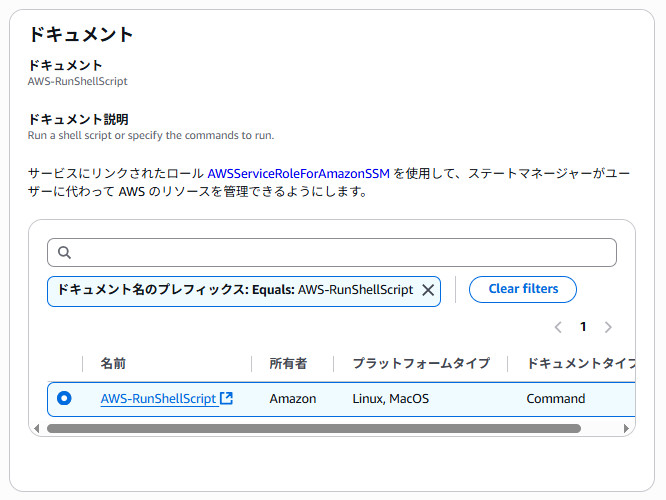666x500 pixels.
Task: Click scrollbar right arrow
Action: click(x=626, y=428)
